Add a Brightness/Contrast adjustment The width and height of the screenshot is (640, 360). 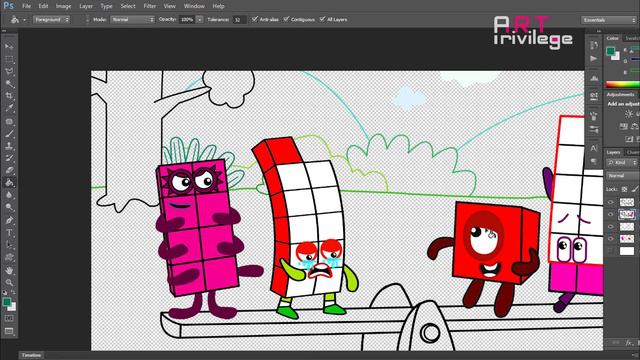pyautogui.click(x=629, y=114)
